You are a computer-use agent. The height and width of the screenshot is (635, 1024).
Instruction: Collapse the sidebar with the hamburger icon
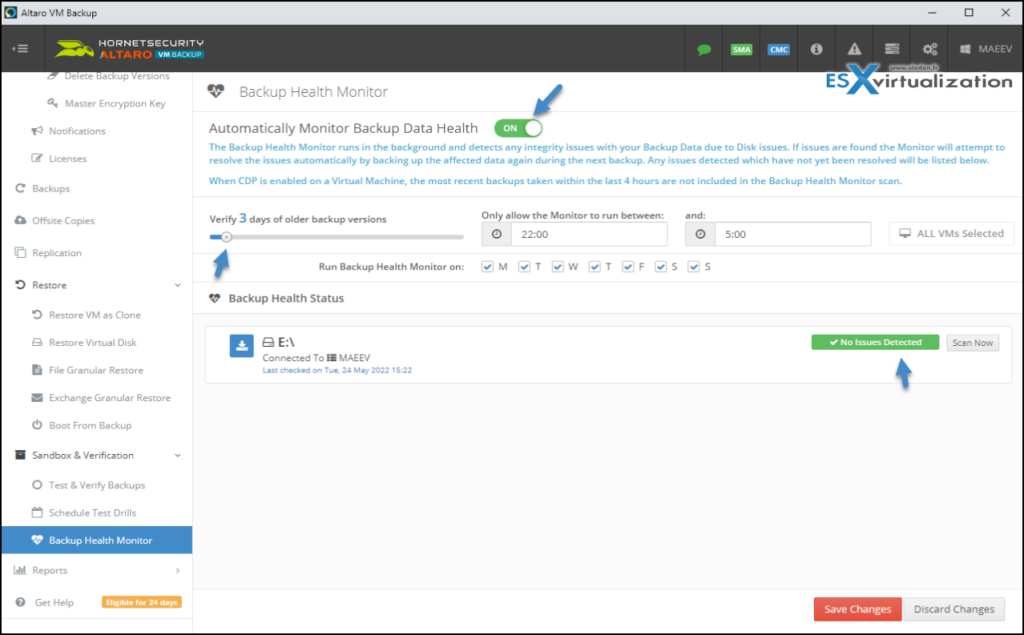click(x=21, y=48)
